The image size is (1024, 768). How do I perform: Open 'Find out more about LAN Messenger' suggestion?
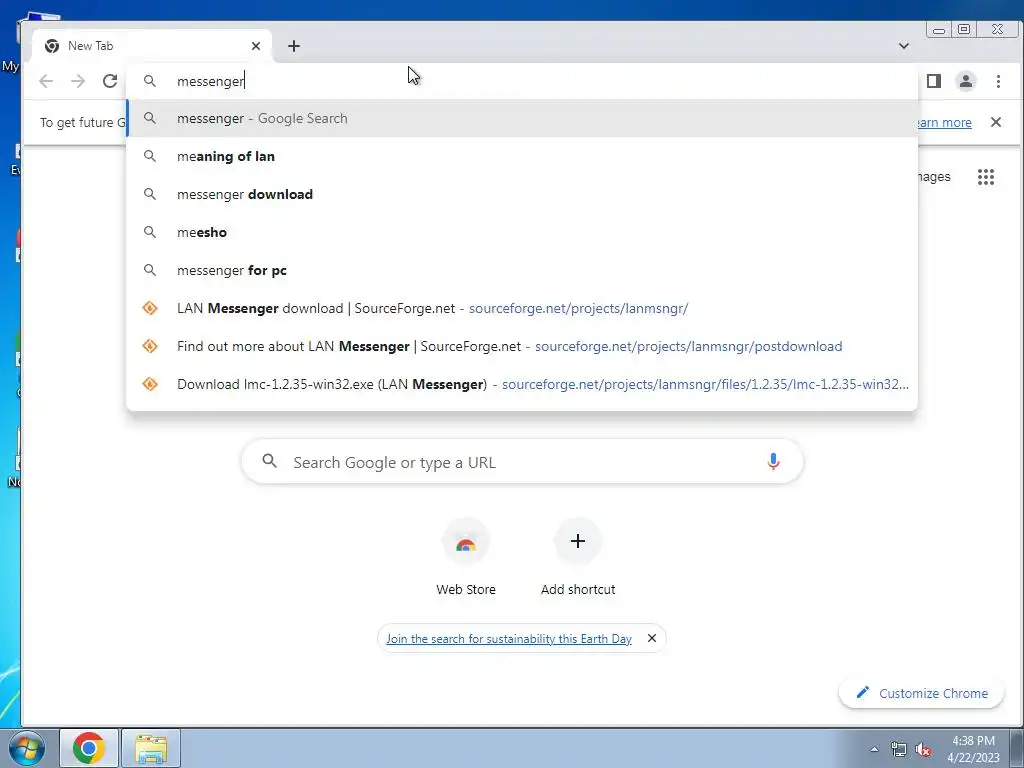point(522,345)
